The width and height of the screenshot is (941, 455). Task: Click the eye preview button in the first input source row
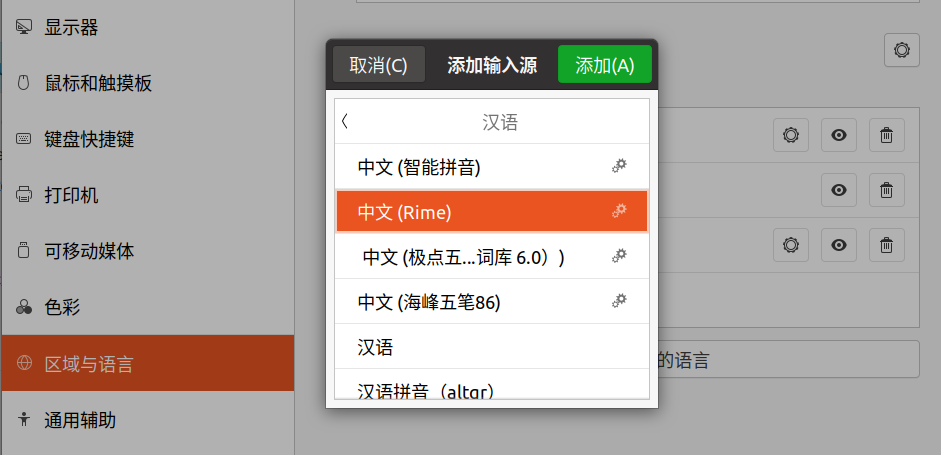tap(839, 135)
